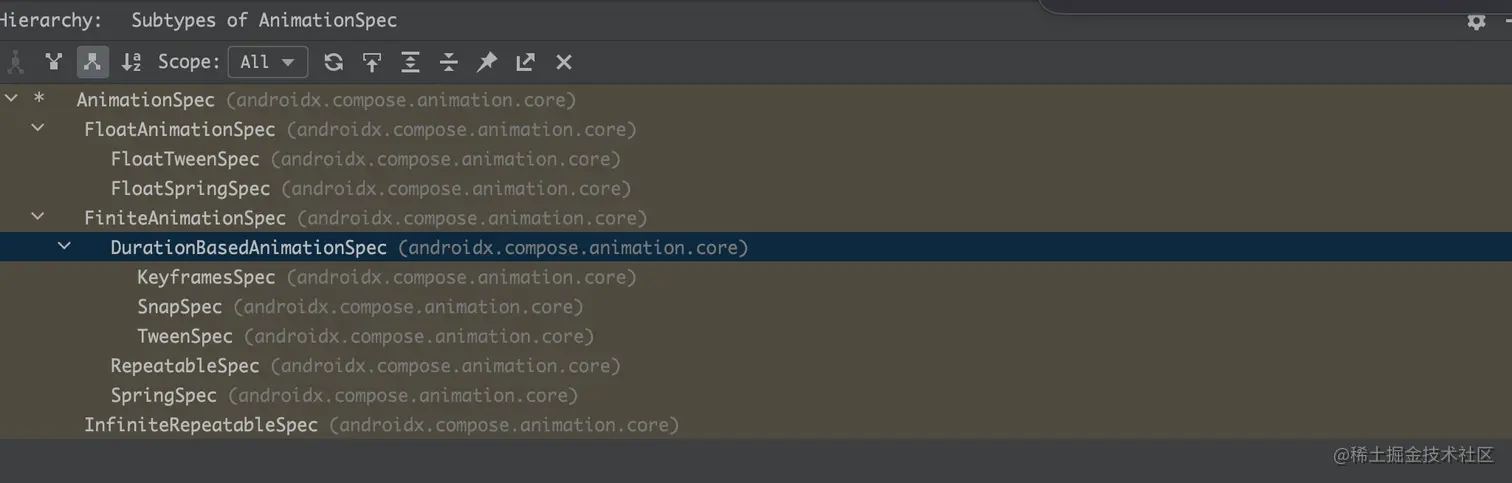Collapse the DurationBasedAnimationSpec node
This screenshot has width=1512, height=483.
(x=65, y=246)
